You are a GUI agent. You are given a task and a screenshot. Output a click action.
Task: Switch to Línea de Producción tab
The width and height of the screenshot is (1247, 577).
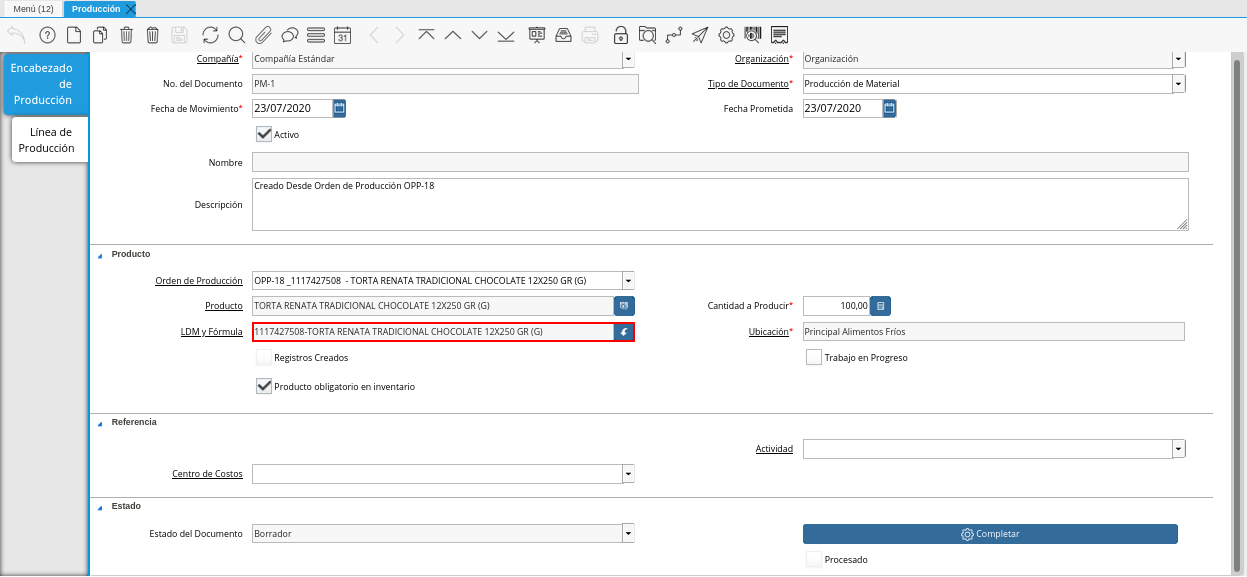(x=50, y=140)
